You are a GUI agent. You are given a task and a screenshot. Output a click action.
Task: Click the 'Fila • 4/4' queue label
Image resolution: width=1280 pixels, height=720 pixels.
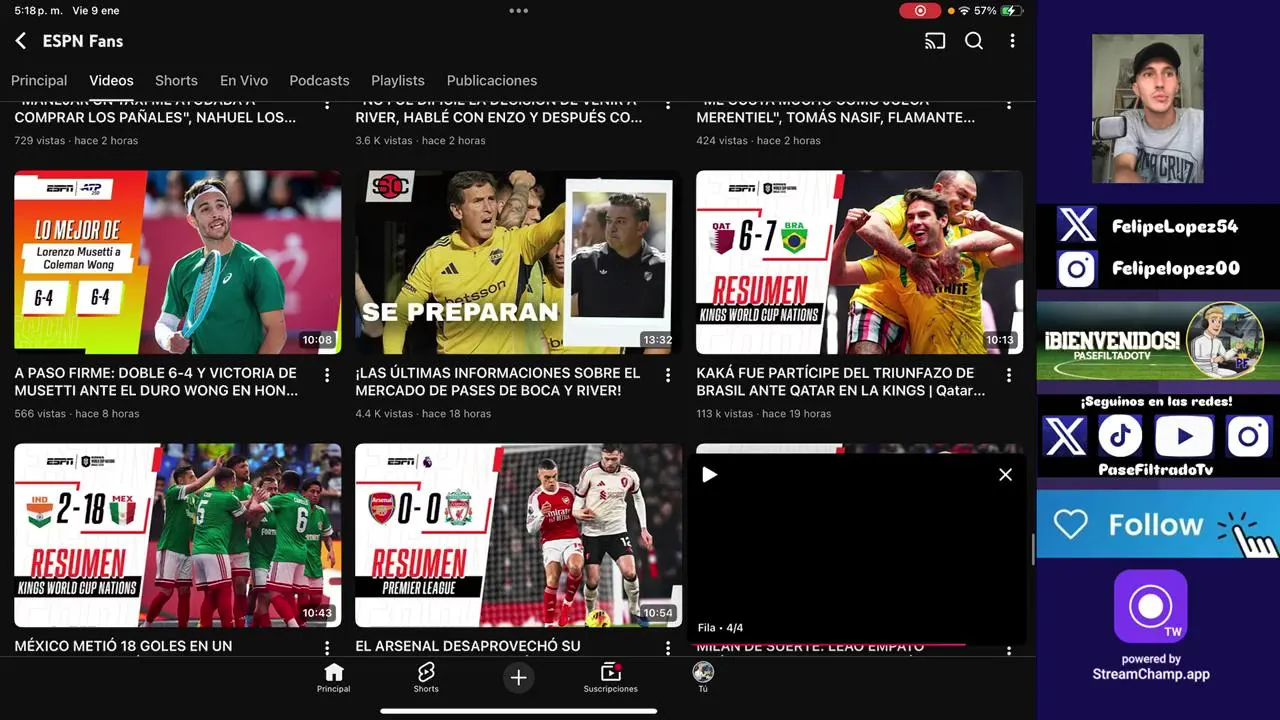pyautogui.click(x=720, y=628)
